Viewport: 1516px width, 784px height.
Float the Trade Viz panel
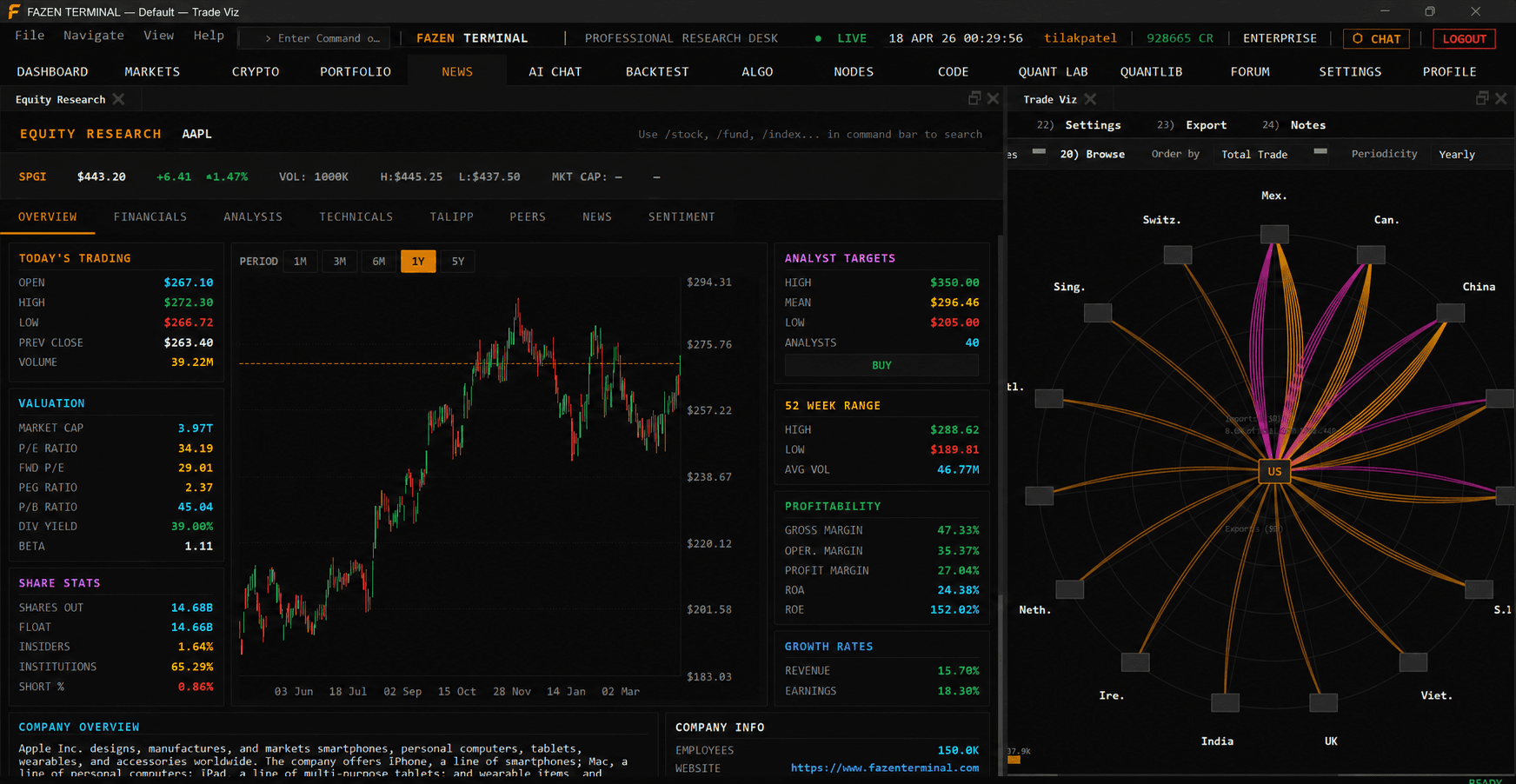point(1482,98)
